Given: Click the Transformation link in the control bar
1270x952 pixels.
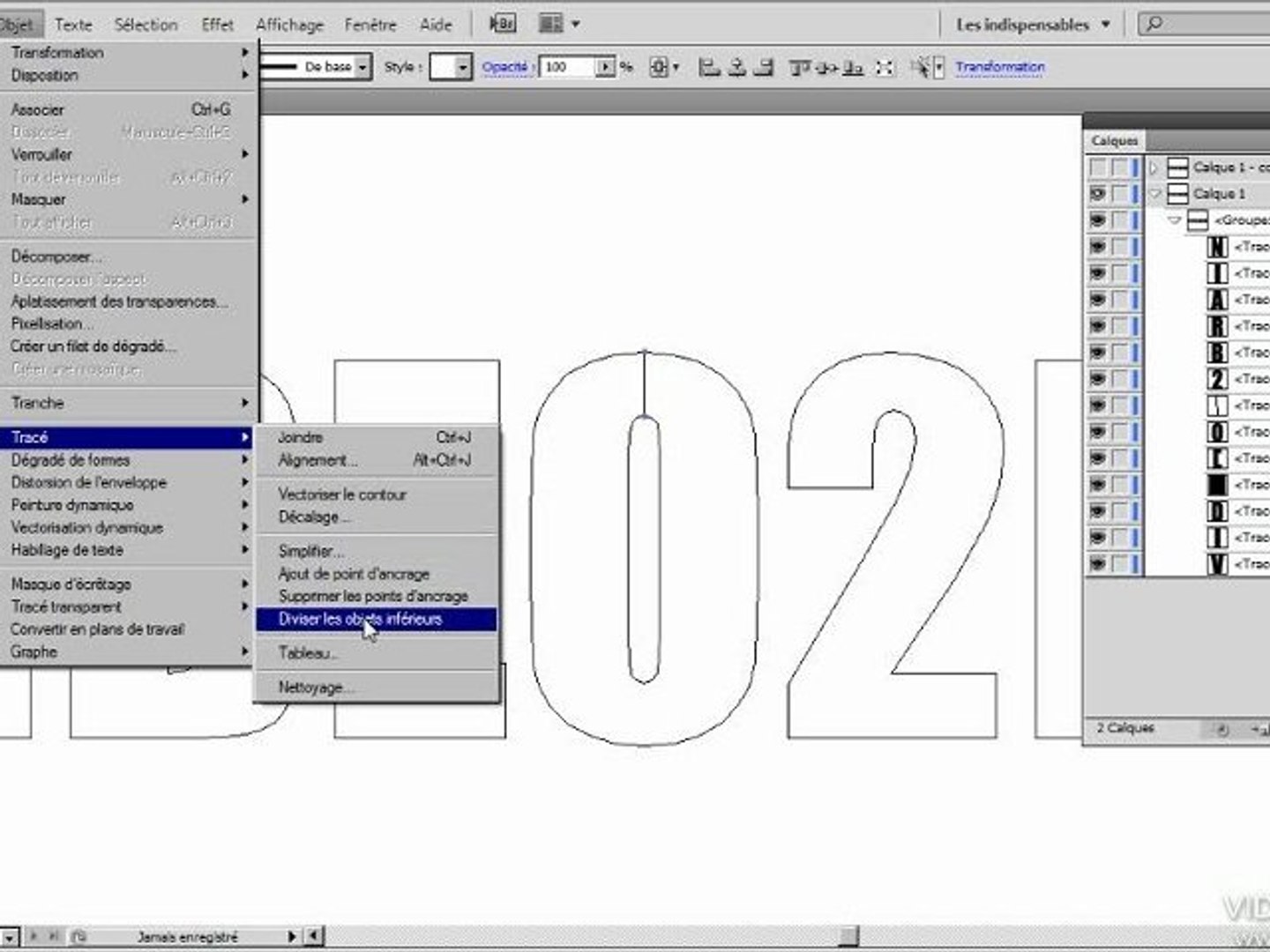Looking at the screenshot, I should [x=999, y=67].
